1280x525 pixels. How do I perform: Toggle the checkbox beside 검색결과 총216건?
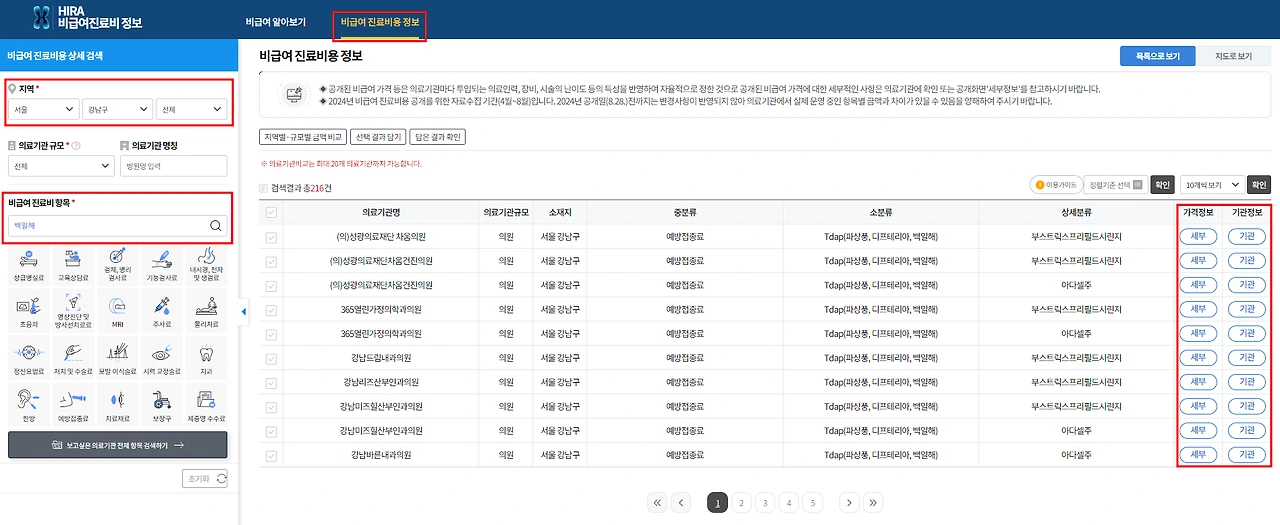pos(264,188)
